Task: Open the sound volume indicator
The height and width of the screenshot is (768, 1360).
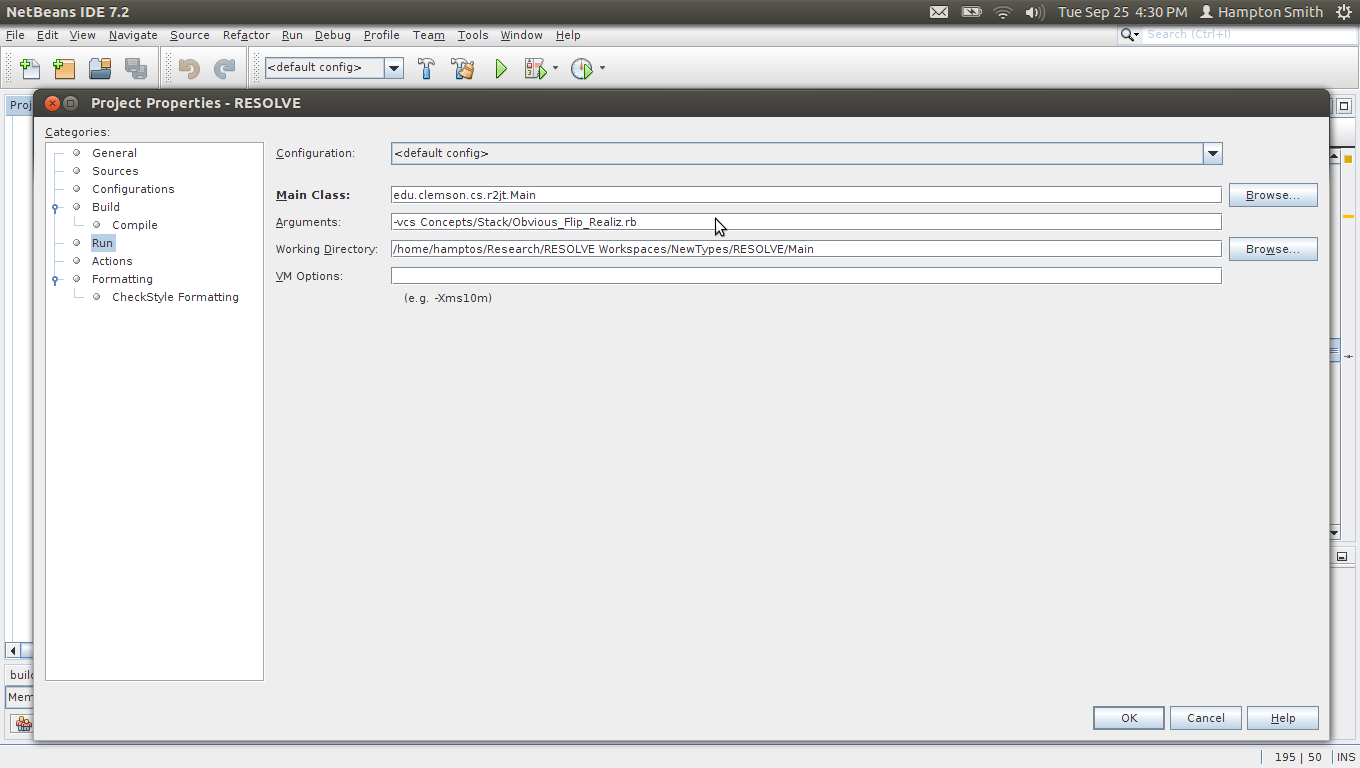Action: 1035,12
